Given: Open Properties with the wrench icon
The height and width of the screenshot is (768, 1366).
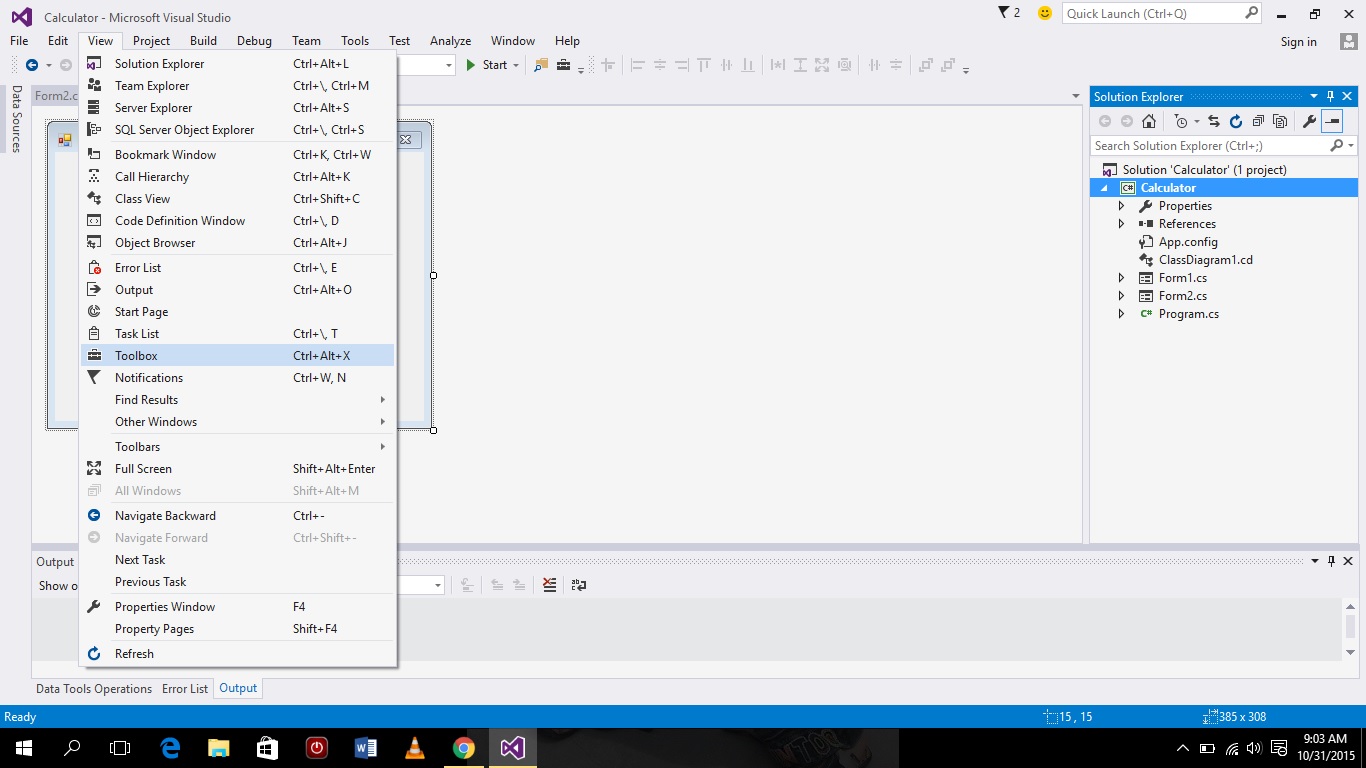Looking at the screenshot, I should click(1310, 121).
